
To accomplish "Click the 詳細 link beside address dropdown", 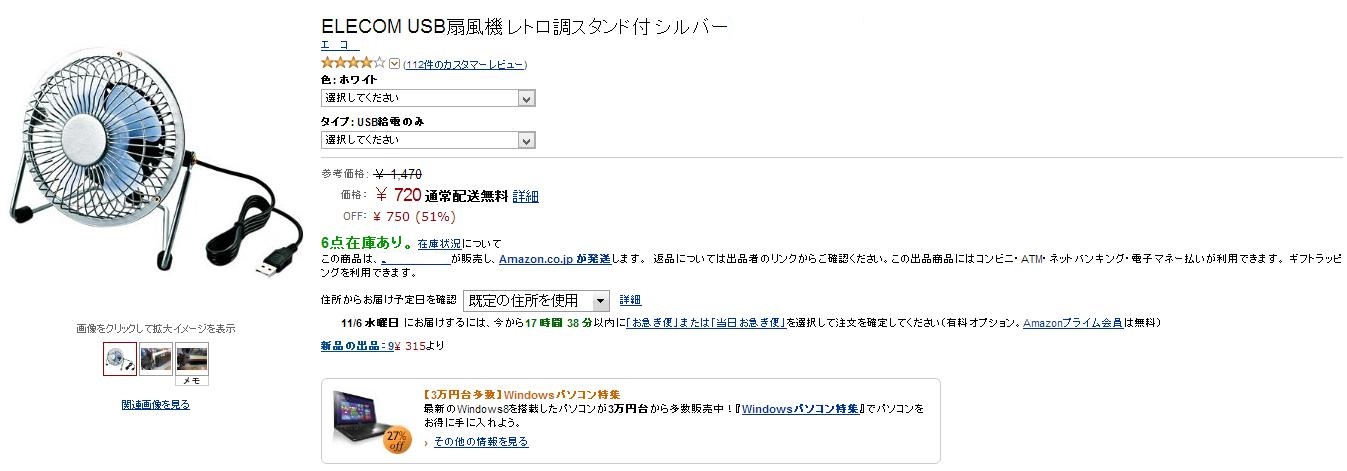I will tap(630, 300).
